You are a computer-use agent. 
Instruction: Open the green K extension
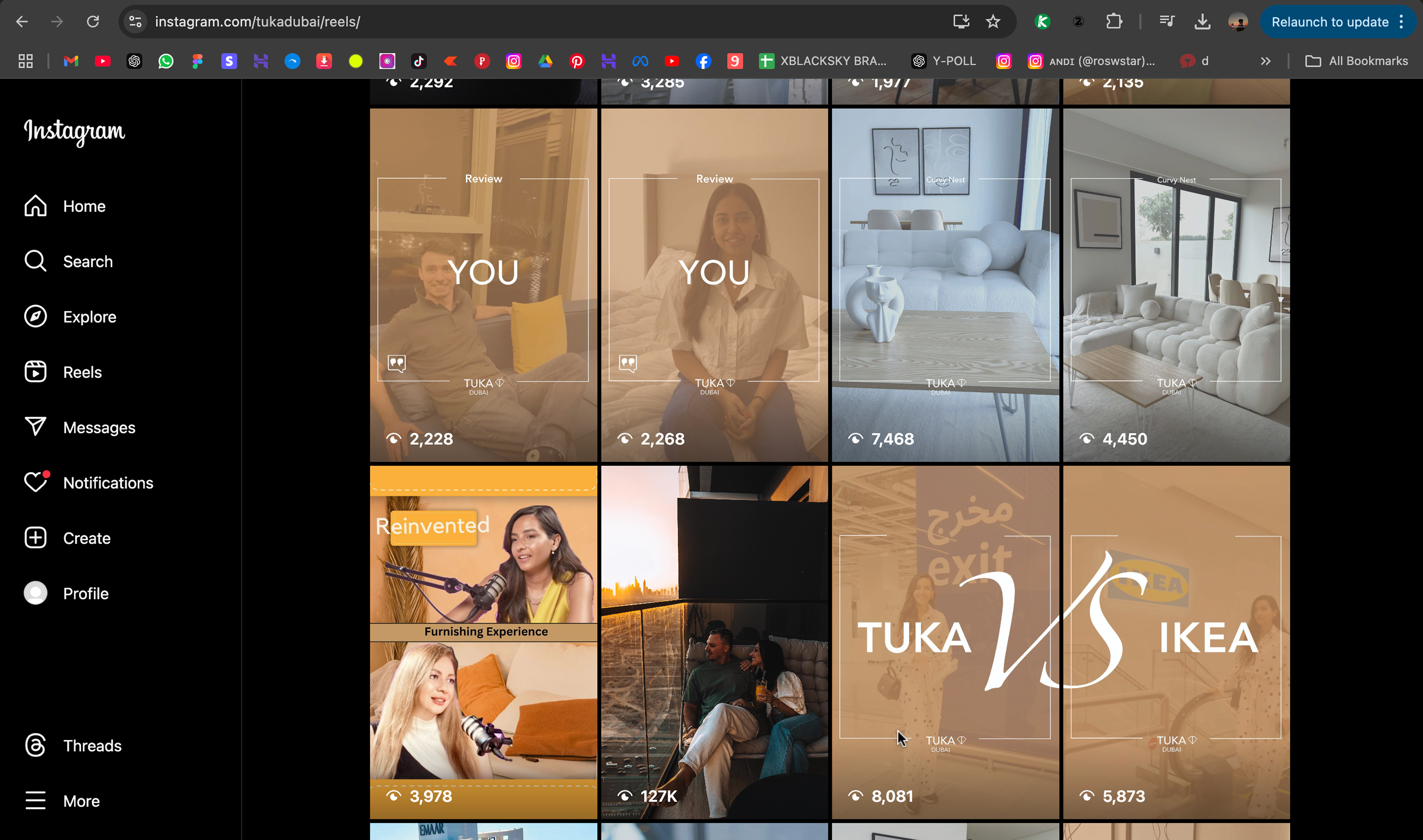(1042, 22)
